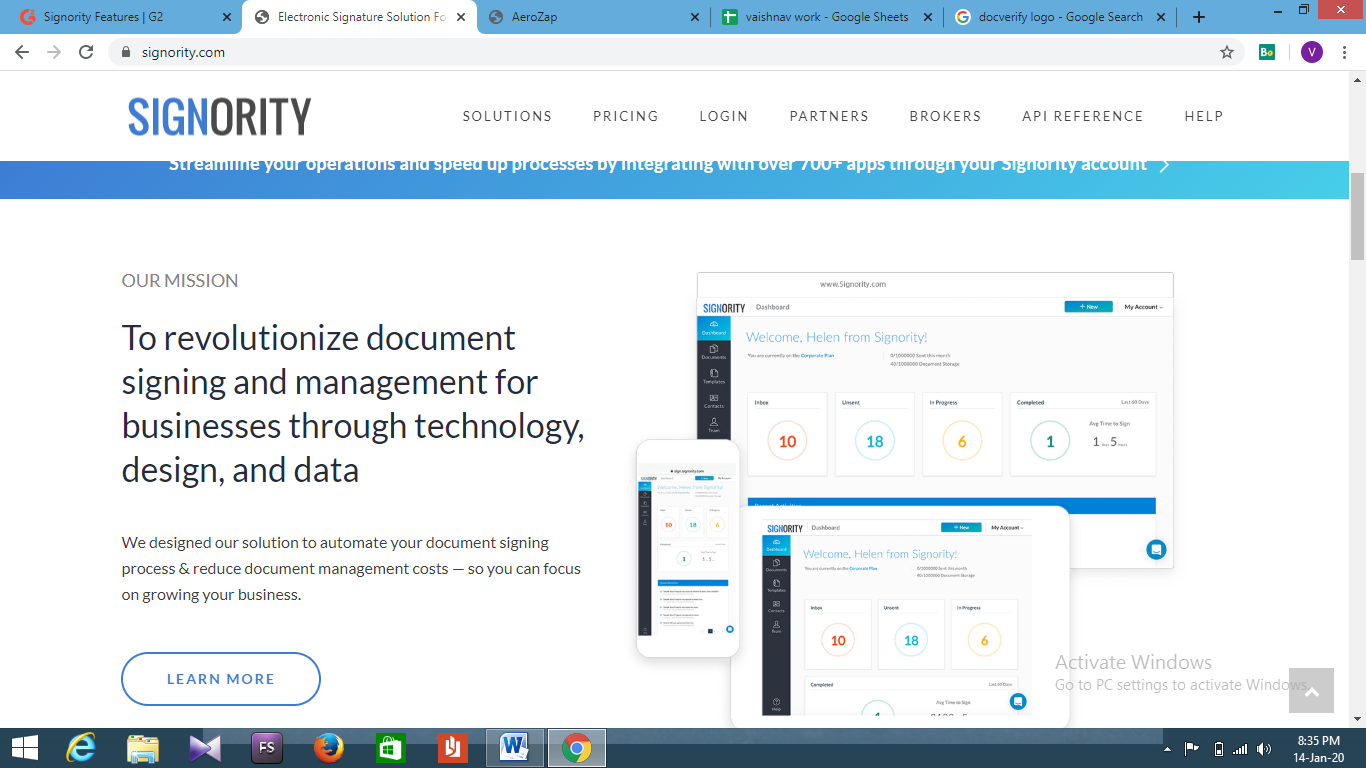Open the FS app in taskbar
Image resolution: width=1366 pixels, height=768 pixels.
pos(267,748)
